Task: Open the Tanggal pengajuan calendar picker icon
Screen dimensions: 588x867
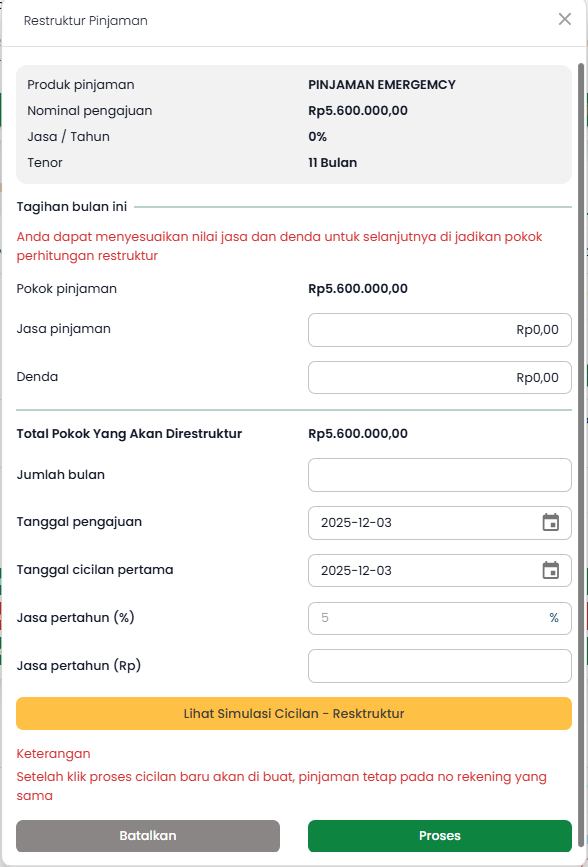Action: click(x=549, y=522)
